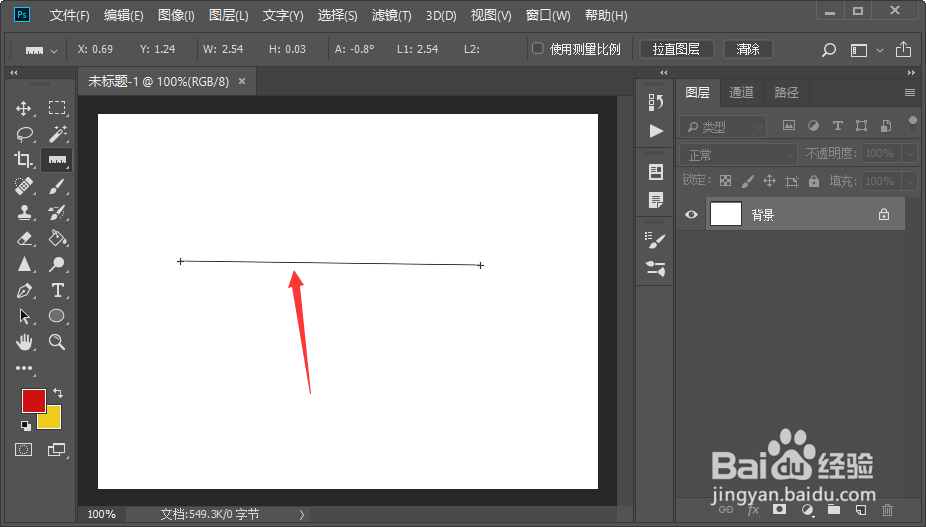
Task: Expand the status bar info arrow
Action: tap(302, 515)
